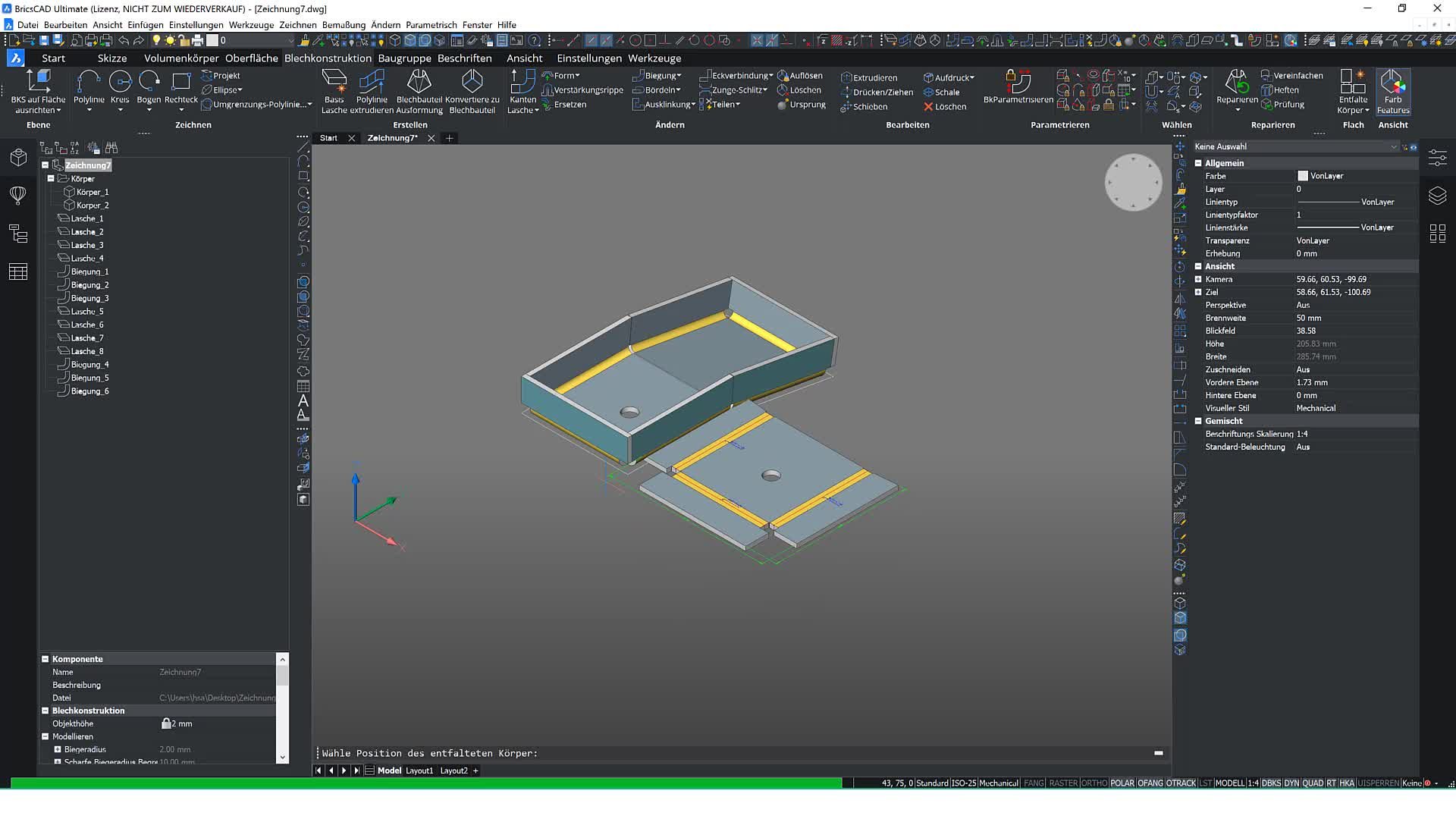Open the Aufdruck dropdown
Viewport: 1456px width, 819px height.
coord(949,77)
